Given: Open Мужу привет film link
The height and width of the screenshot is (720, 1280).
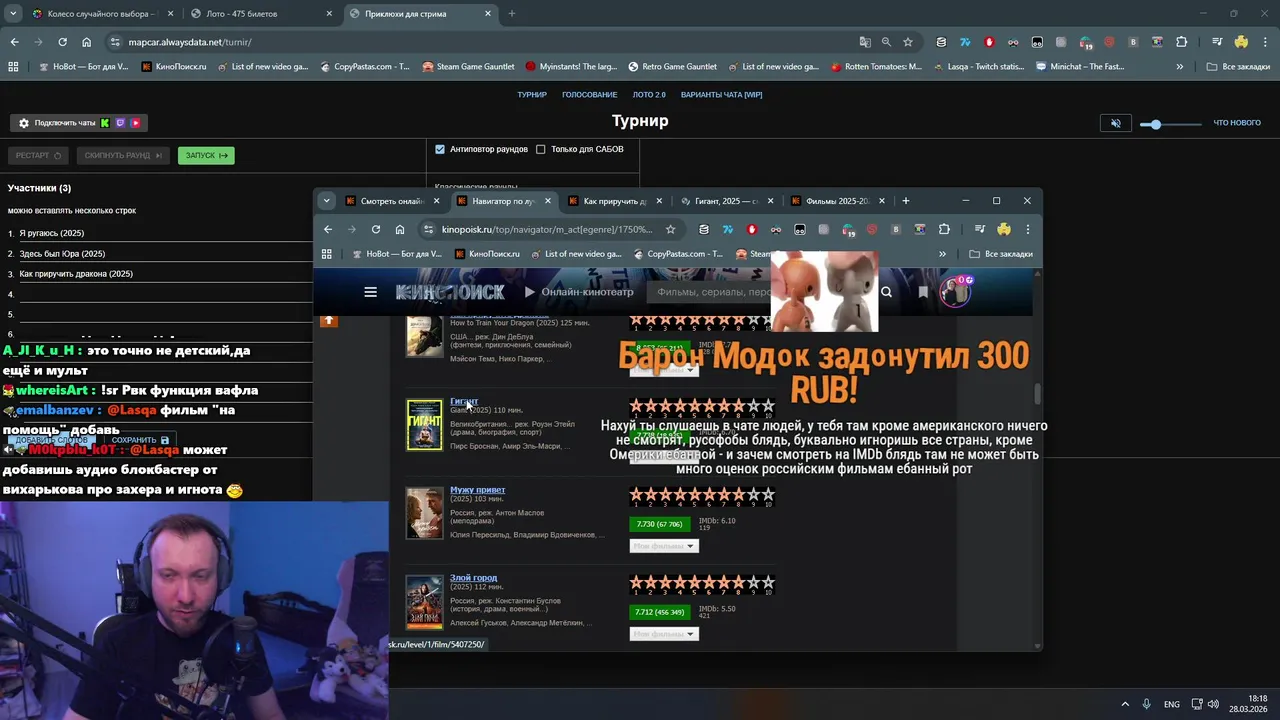Looking at the screenshot, I should (x=477, y=490).
